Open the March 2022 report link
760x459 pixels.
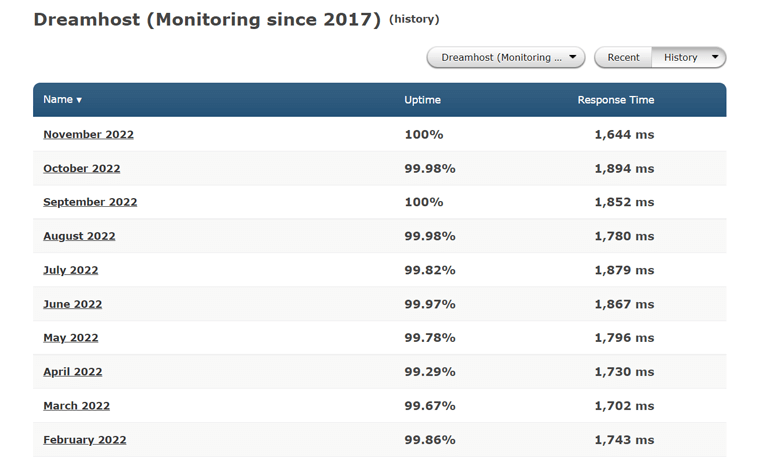coord(76,406)
